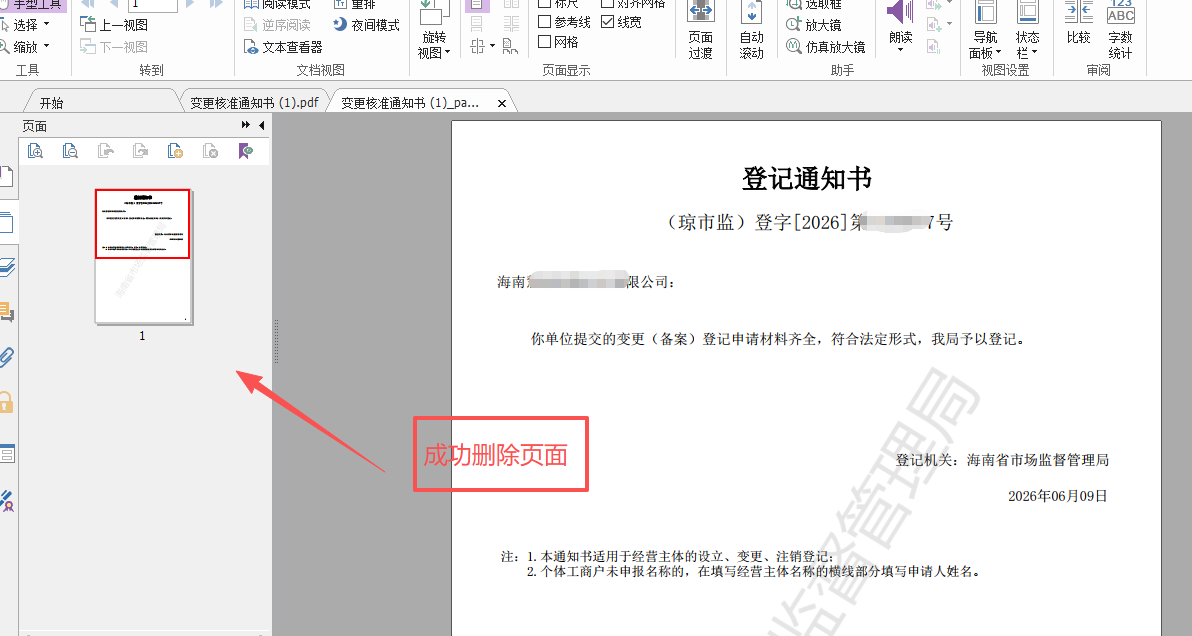
Task: Open the Attachments paperclip panel
Action: coord(7,356)
